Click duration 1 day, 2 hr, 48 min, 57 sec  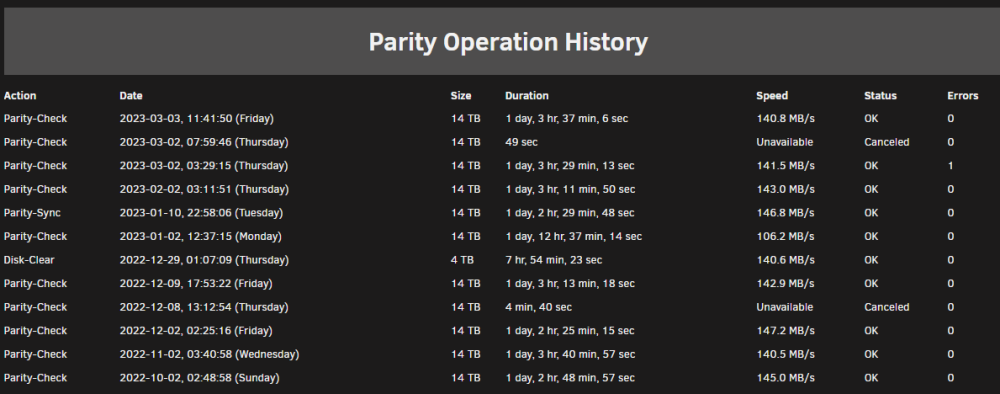pyautogui.click(x=570, y=378)
